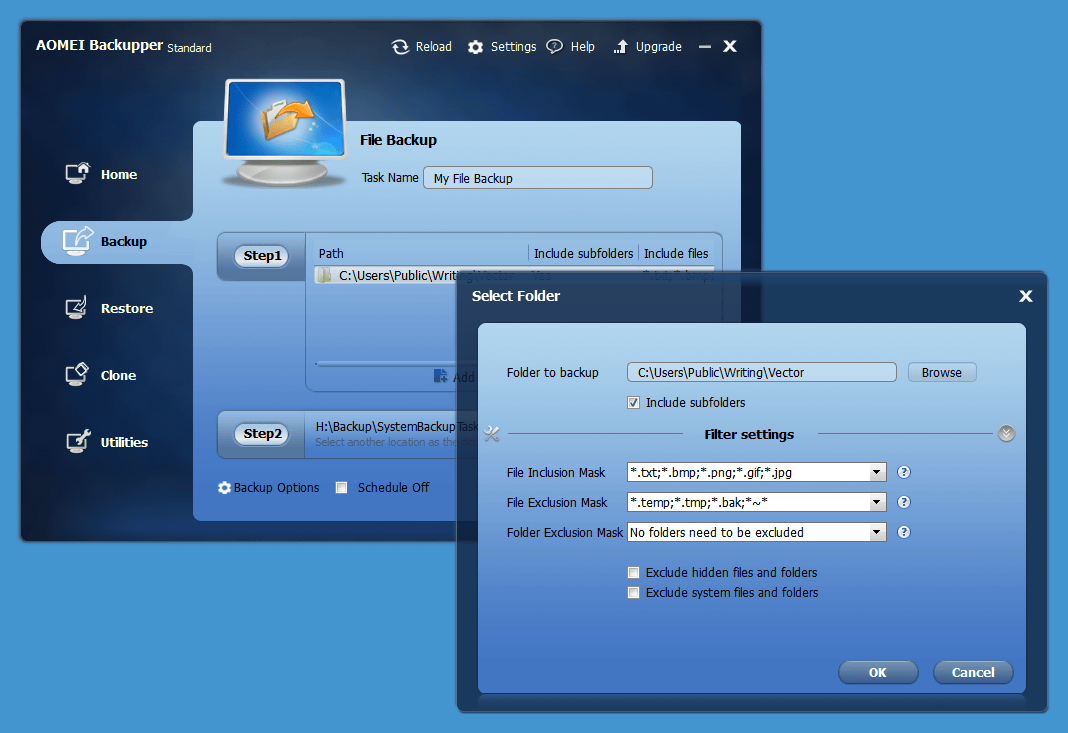Click the File Inclusion Mask text box
Screen dimensions: 1068x733
[748, 472]
